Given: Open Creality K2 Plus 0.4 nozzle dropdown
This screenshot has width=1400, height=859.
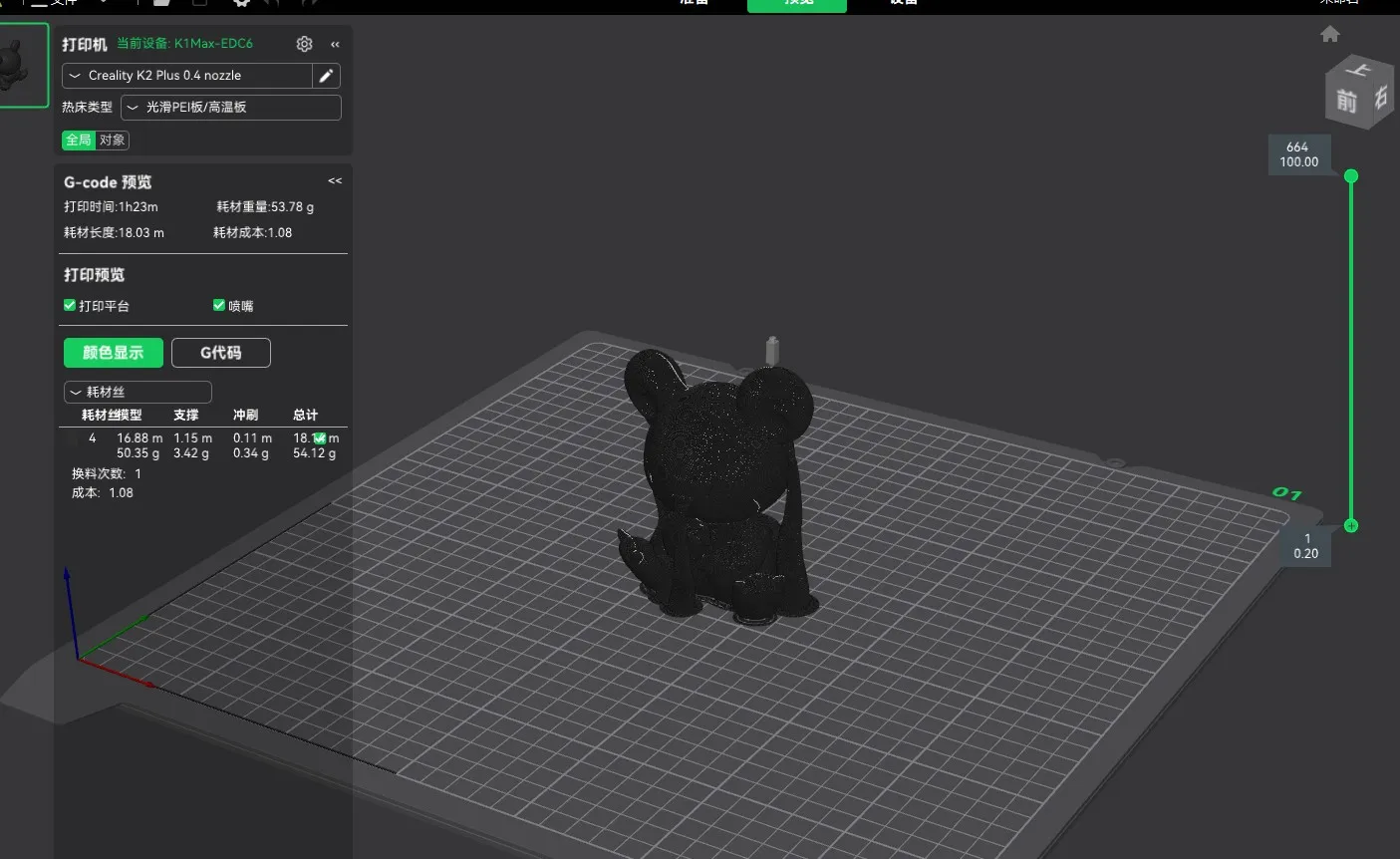Looking at the screenshot, I should (x=187, y=76).
